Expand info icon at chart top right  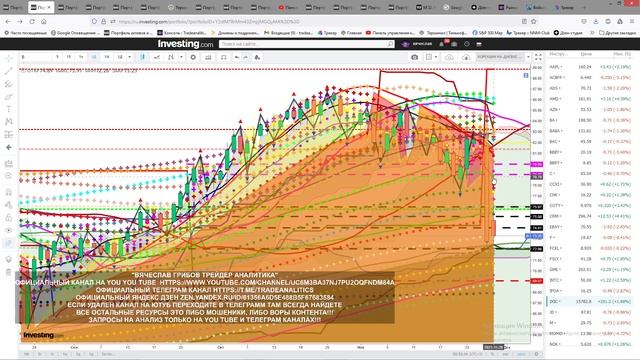526,75
